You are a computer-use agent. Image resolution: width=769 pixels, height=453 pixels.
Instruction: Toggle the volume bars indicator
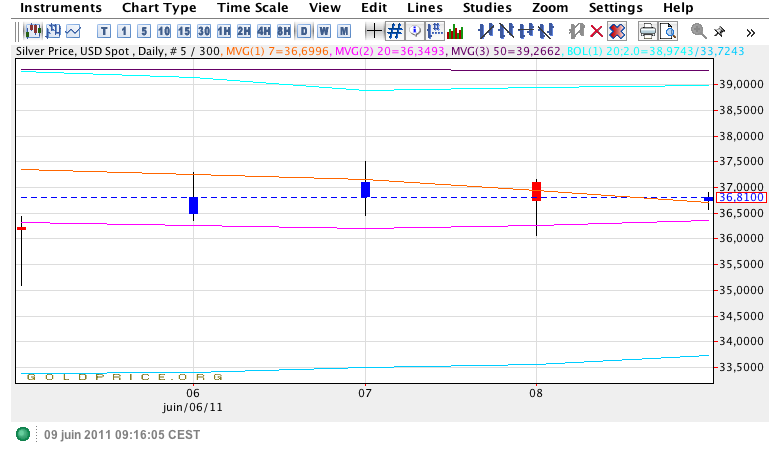pos(455,31)
